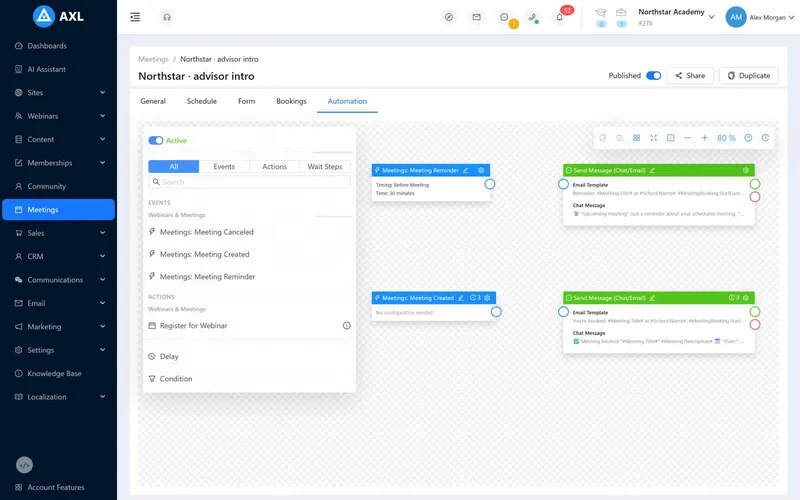Open the phone call icon in header
Image resolution: width=800 pixels, height=500 pixels.
coord(532,17)
